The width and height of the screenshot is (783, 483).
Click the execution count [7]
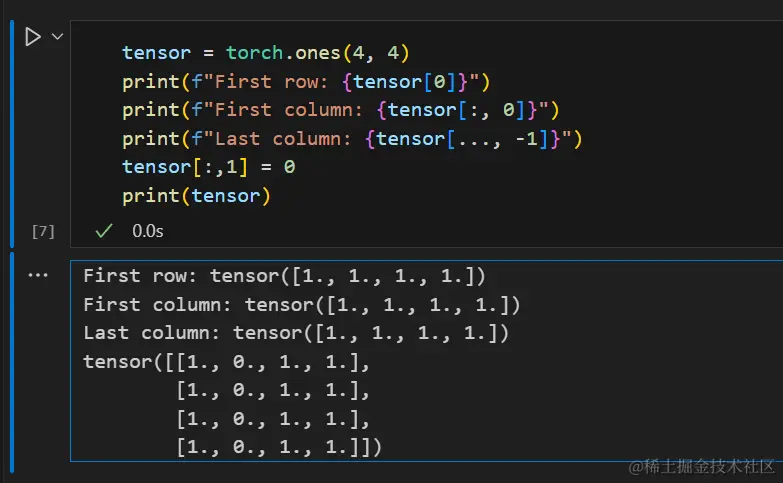pyautogui.click(x=43, y=231)
